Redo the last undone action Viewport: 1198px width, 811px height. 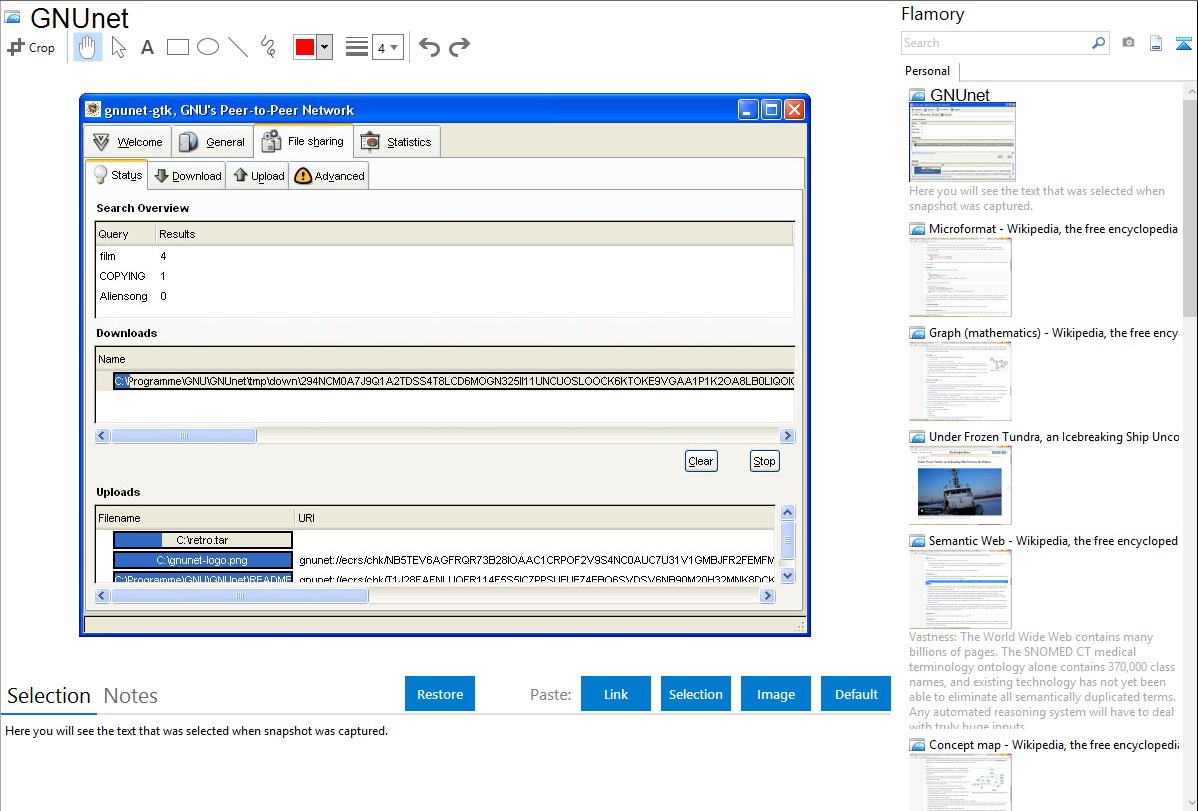pos(459,47)
